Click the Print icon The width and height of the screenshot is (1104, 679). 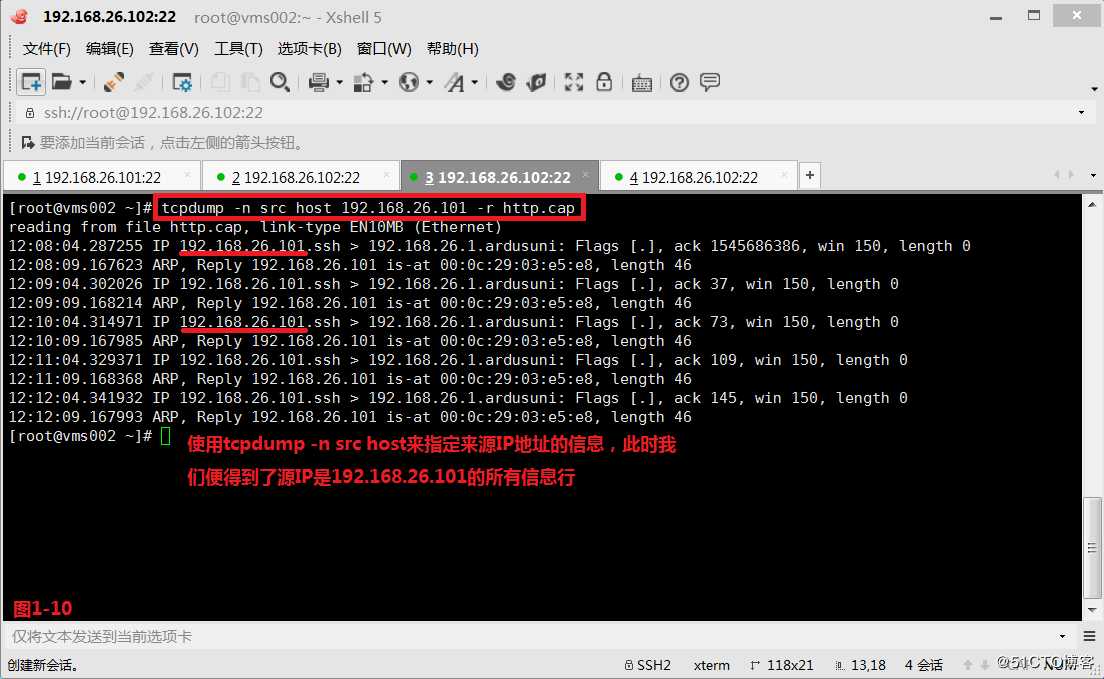click(319, 82)
